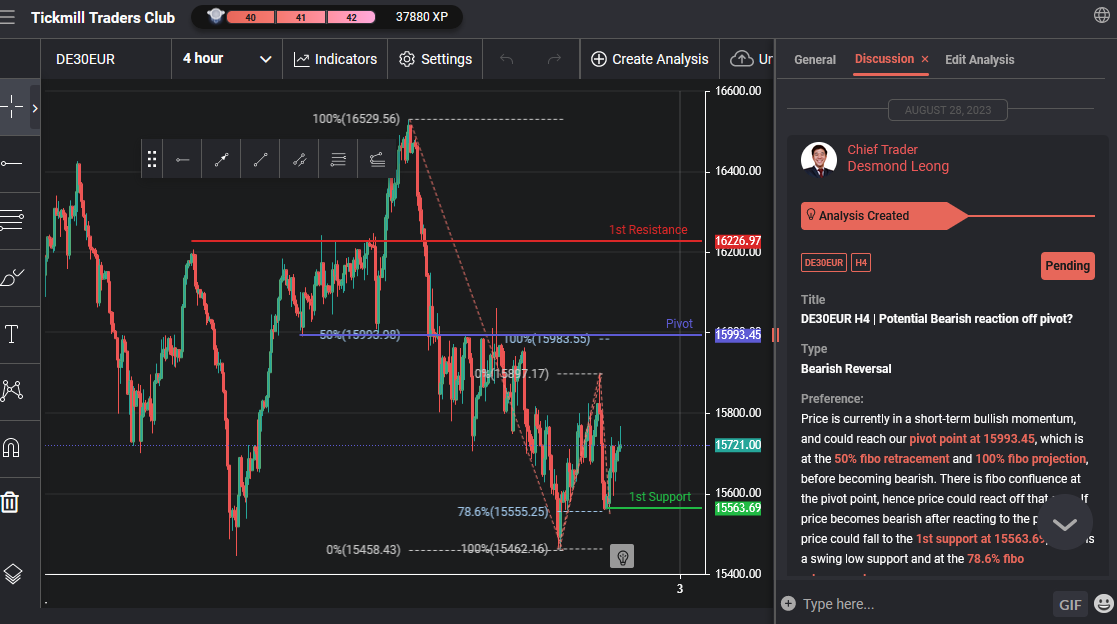Choose the last channel tool in floating toolbar
The width and height of the screenshot is (1117, 624).
click(x=377, y=159)
